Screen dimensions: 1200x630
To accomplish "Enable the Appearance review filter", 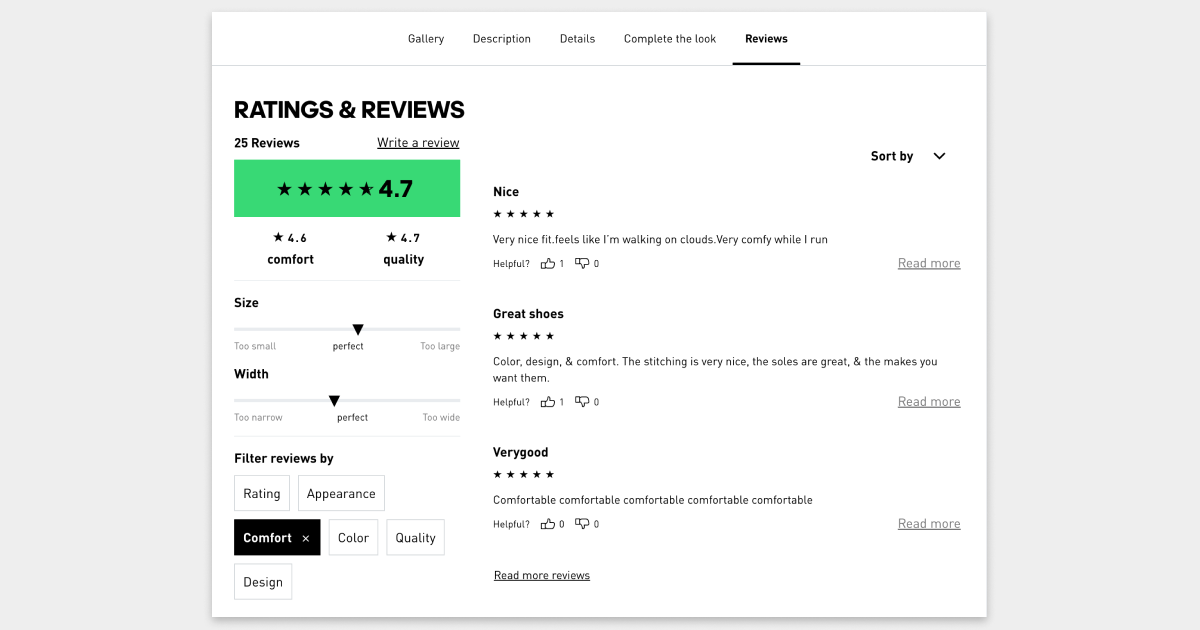I will (x=341, y=494).
